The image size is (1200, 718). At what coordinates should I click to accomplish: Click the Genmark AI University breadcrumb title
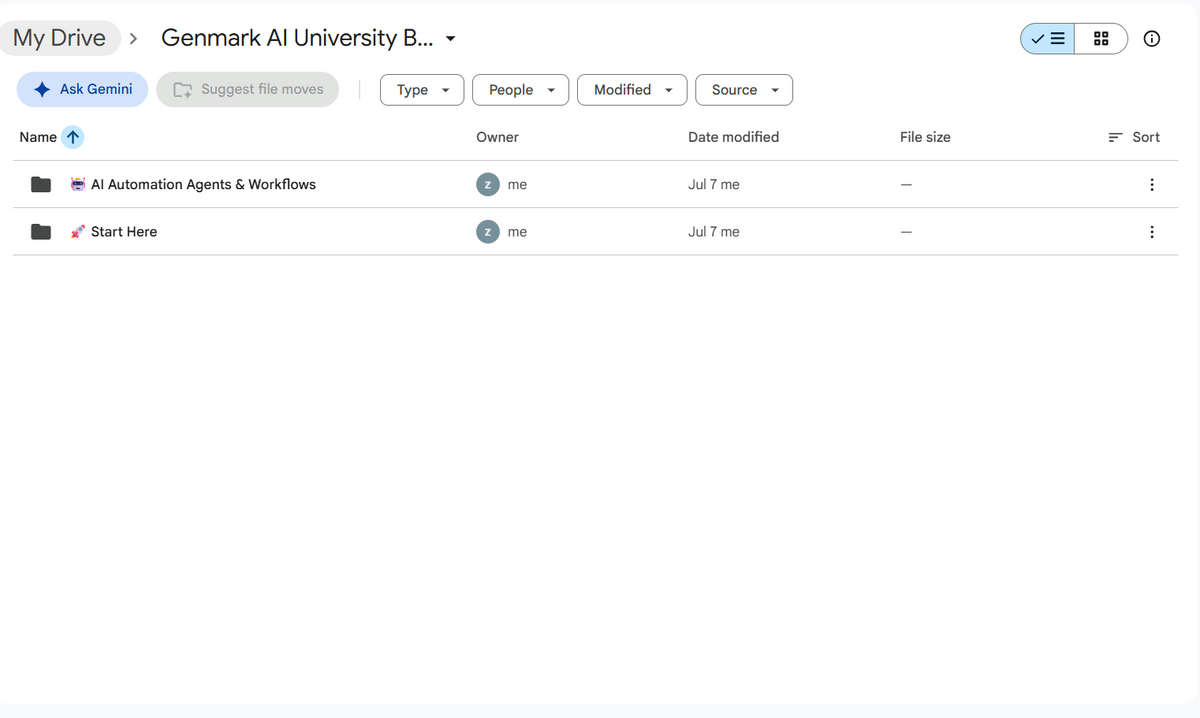(297, 38)
